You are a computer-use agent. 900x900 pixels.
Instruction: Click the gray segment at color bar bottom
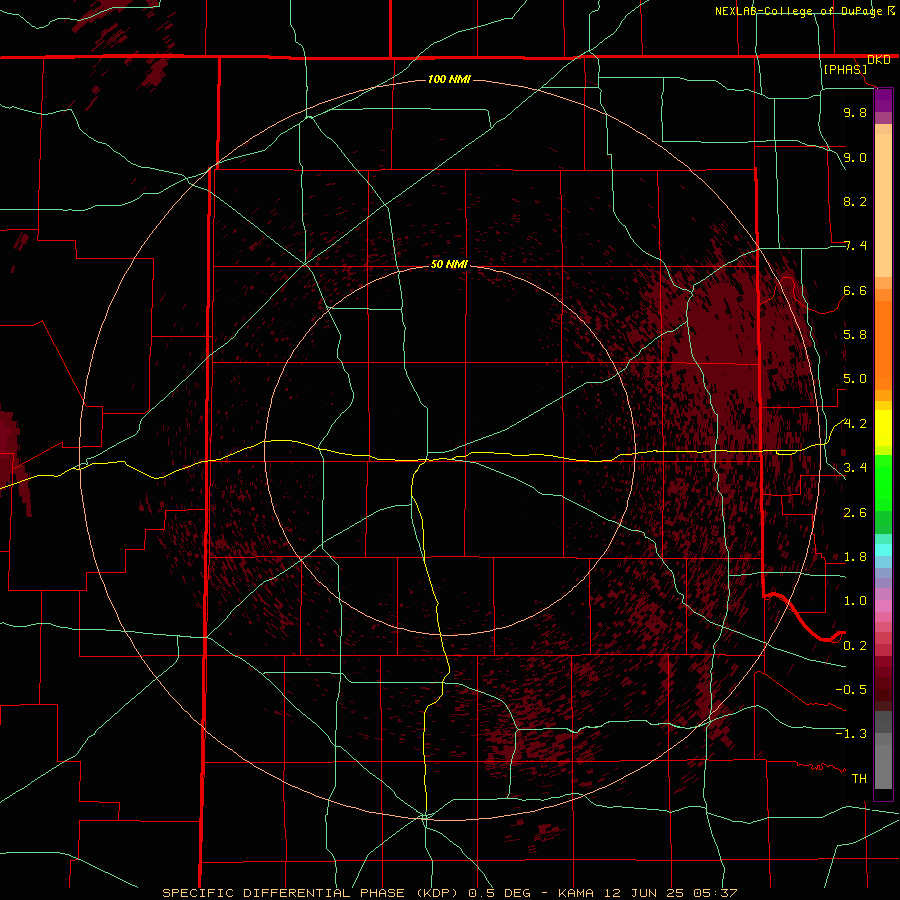883,769
